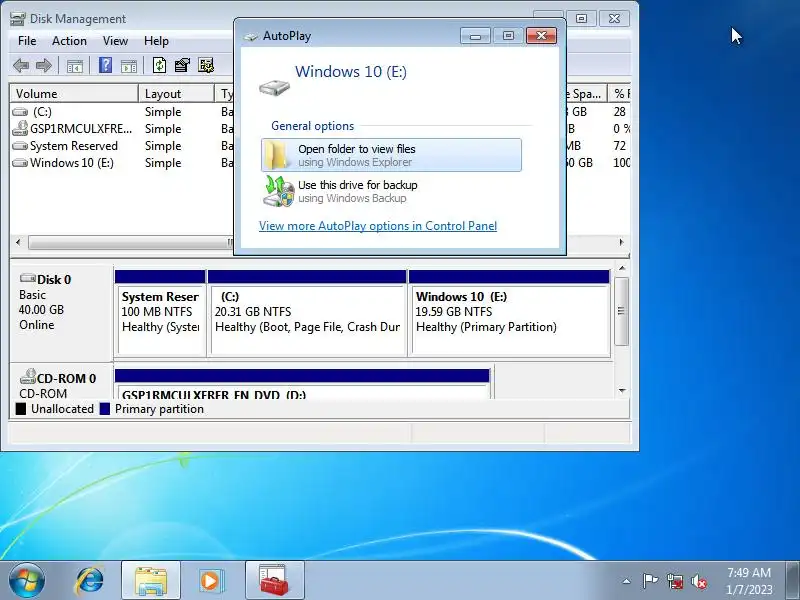Select the (C:) volume drive icon in list
This screenshot has width=800, height=600.
point(20,112)
